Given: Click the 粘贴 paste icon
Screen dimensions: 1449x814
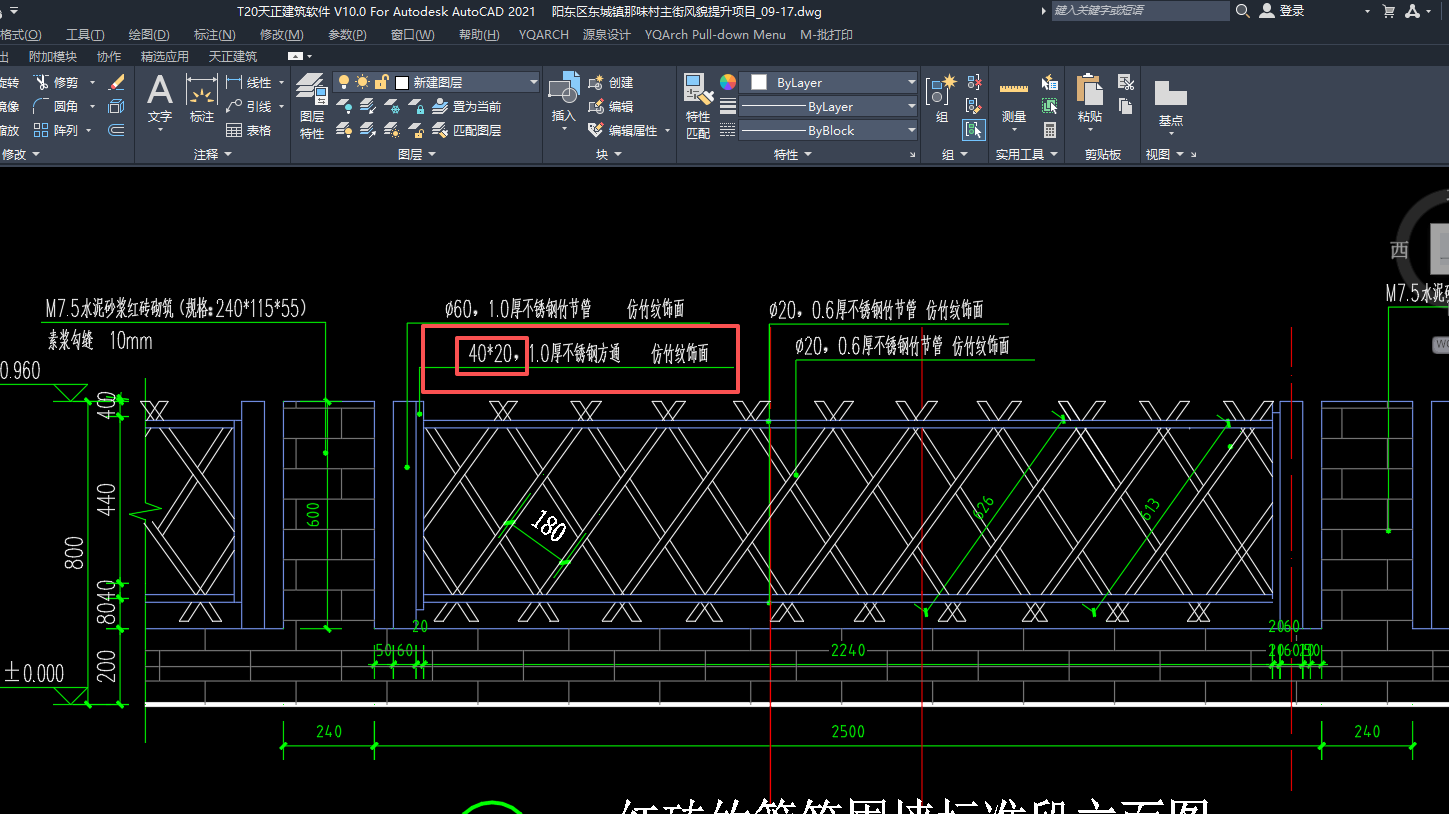Looking at the screenshot, I should coord(1090,96).
